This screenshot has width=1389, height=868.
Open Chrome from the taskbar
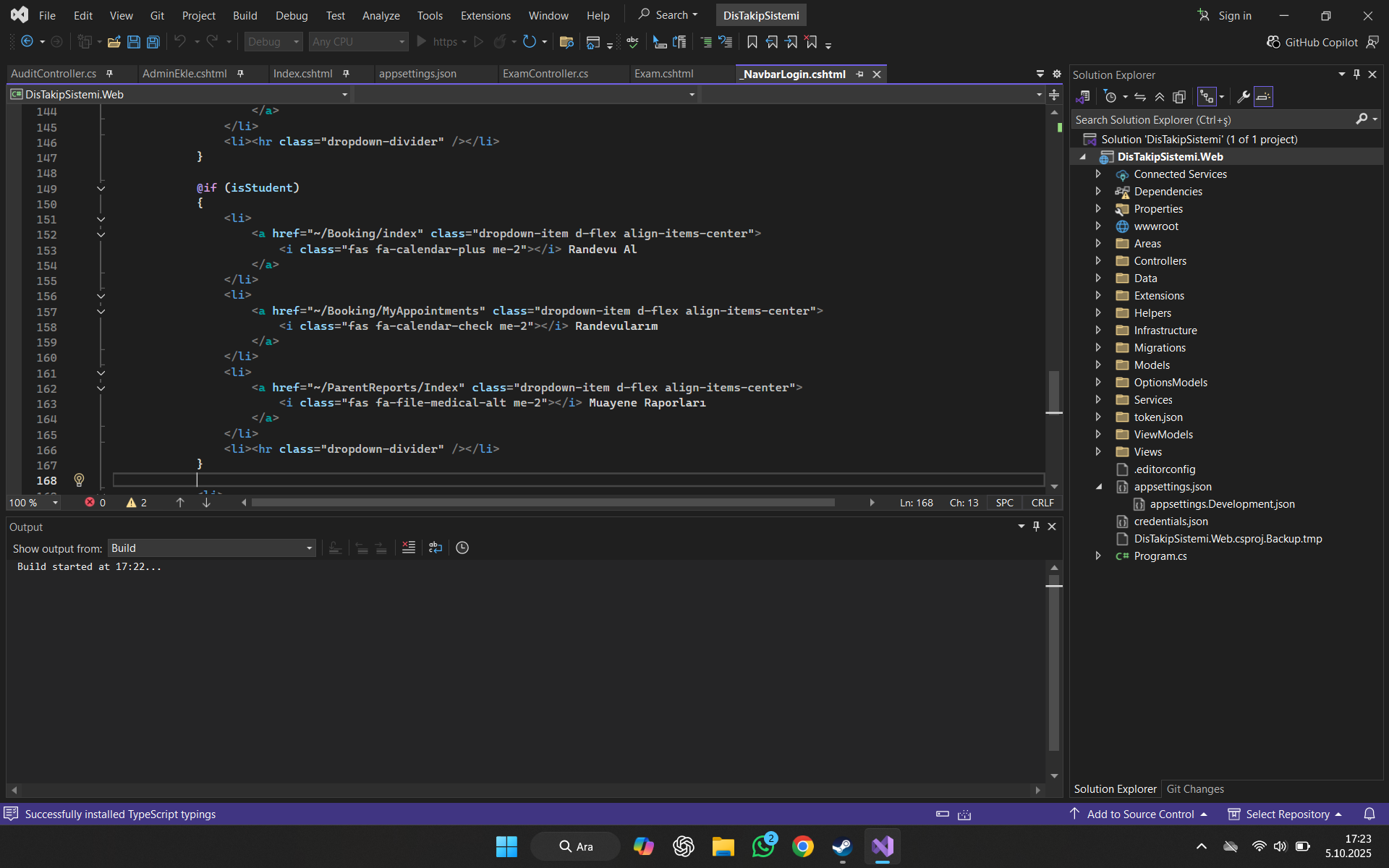(802, 846)
